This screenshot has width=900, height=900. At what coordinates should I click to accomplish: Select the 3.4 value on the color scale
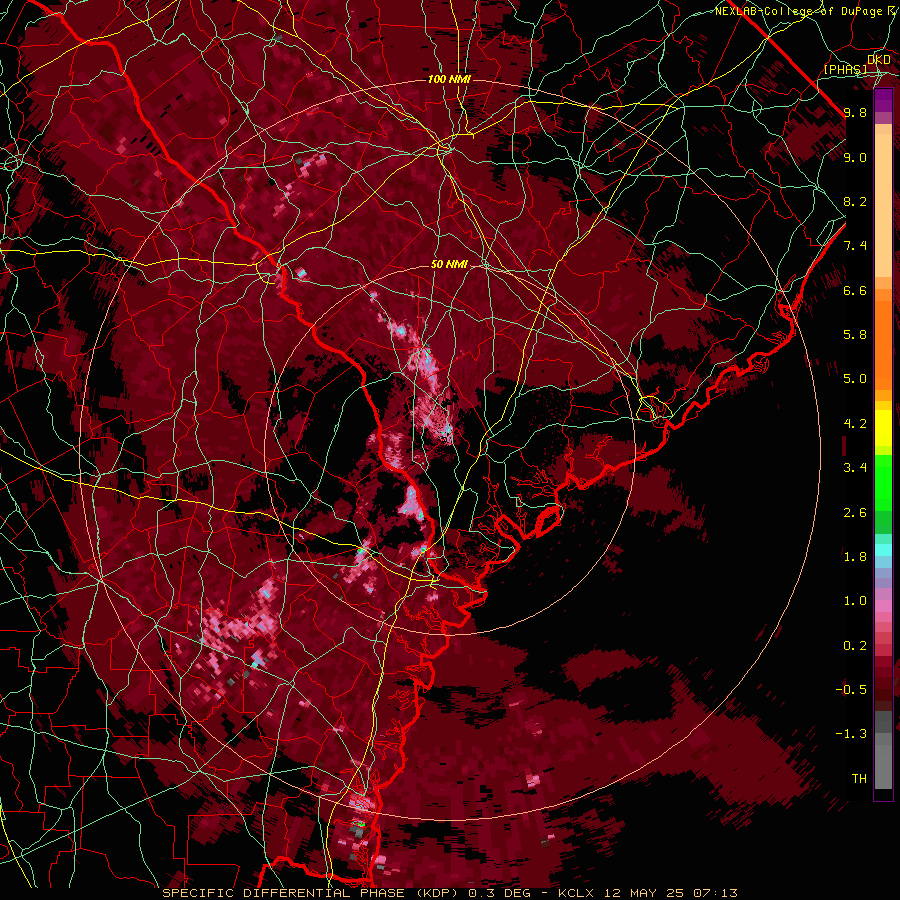click(855, 468)
